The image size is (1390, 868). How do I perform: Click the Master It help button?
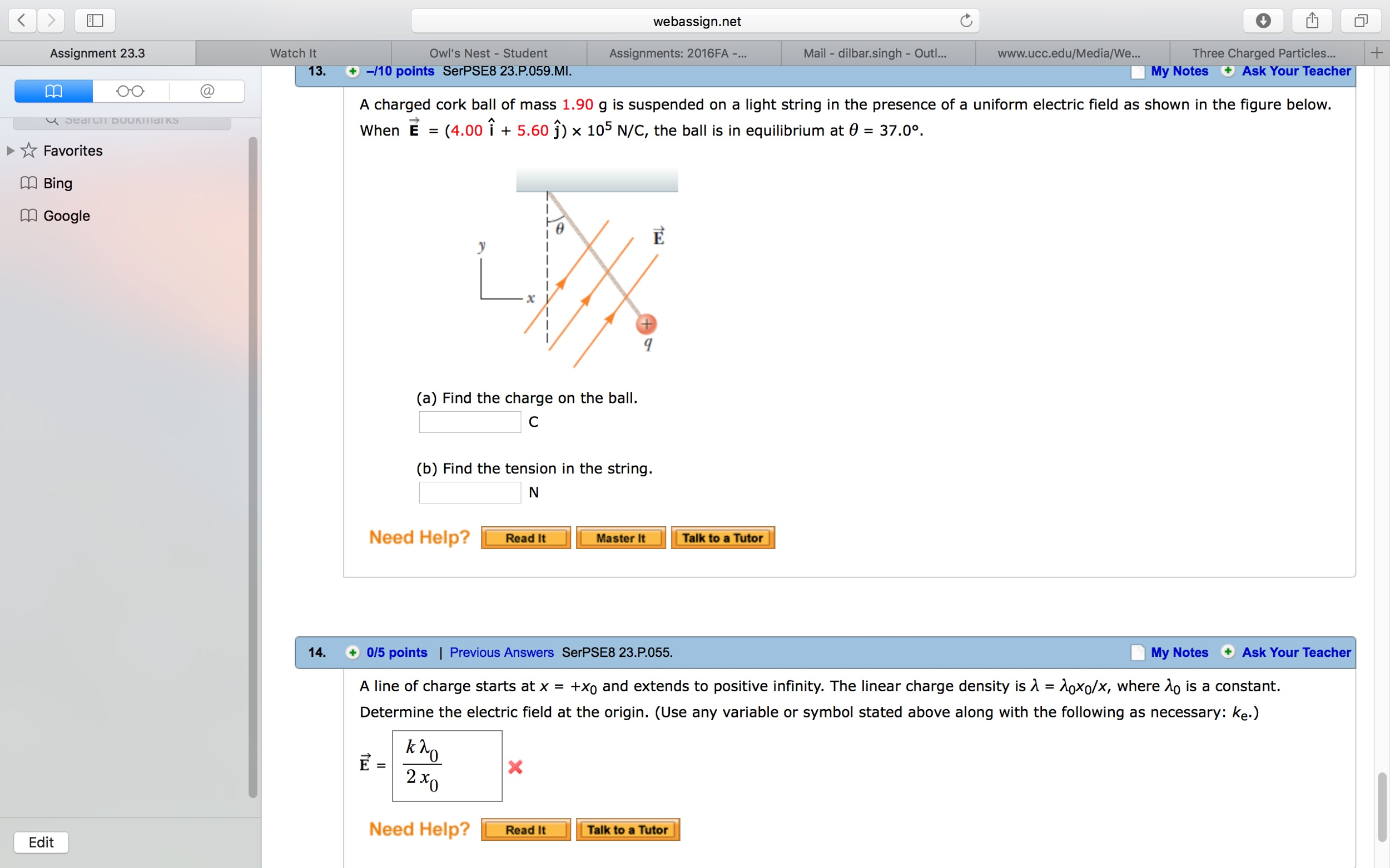tap(620, 538)
